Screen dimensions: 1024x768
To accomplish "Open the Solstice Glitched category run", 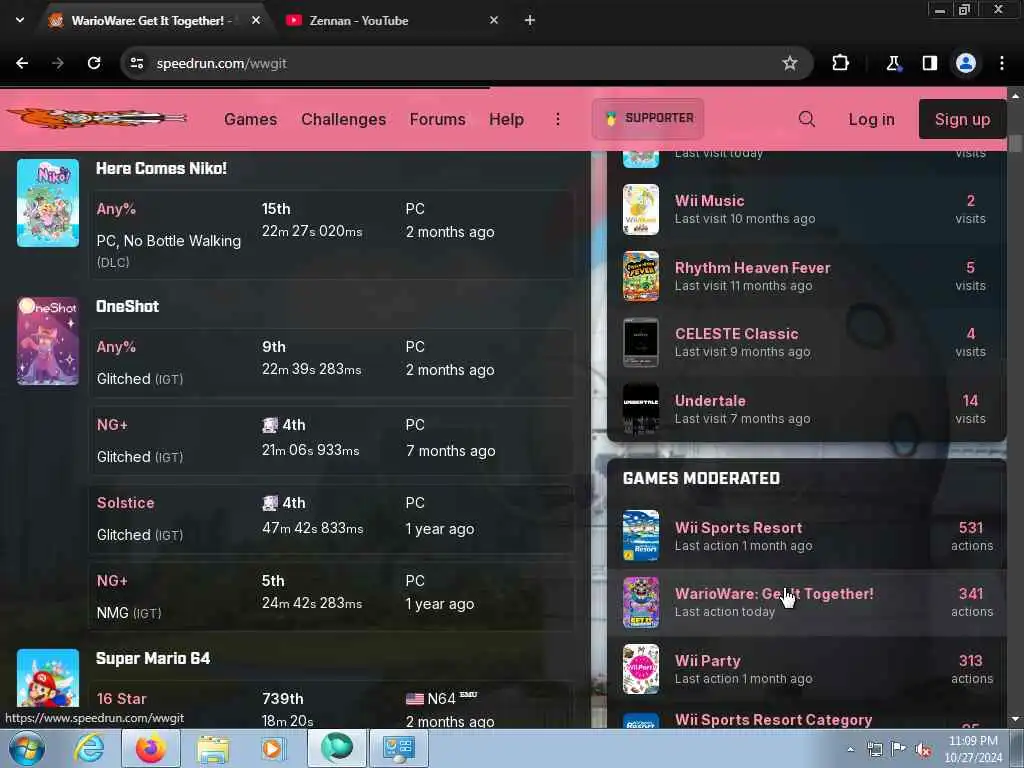I will click(x=331, y=519).
